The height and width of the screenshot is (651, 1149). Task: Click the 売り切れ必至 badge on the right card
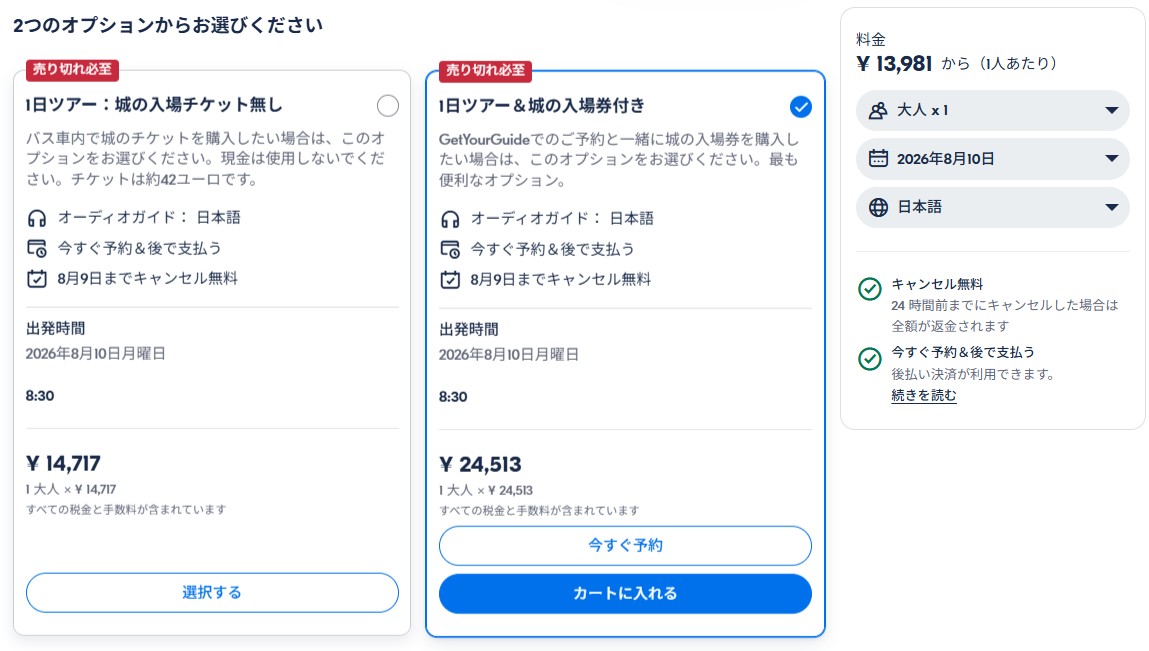[485, 70]
